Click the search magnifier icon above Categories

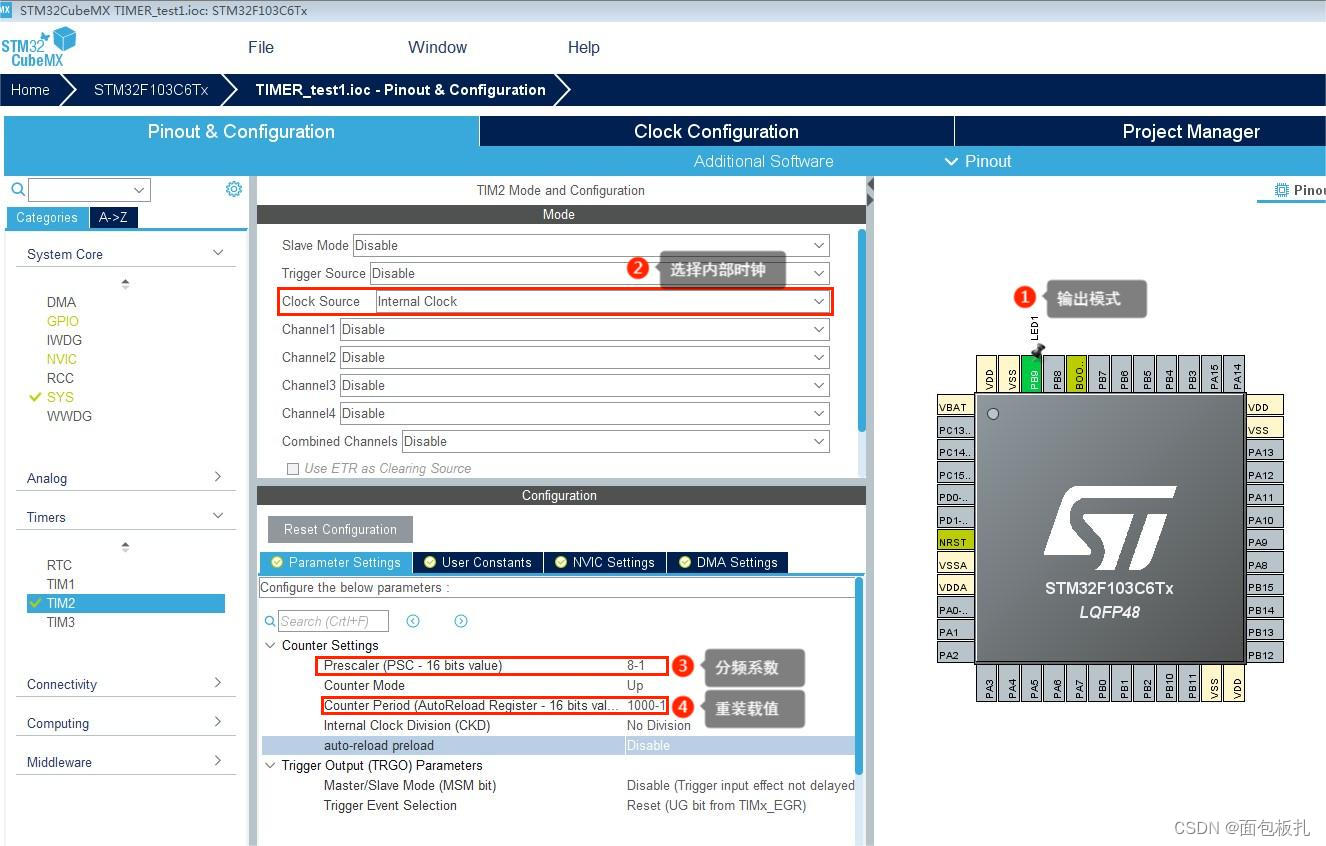(x=18, y=189)
